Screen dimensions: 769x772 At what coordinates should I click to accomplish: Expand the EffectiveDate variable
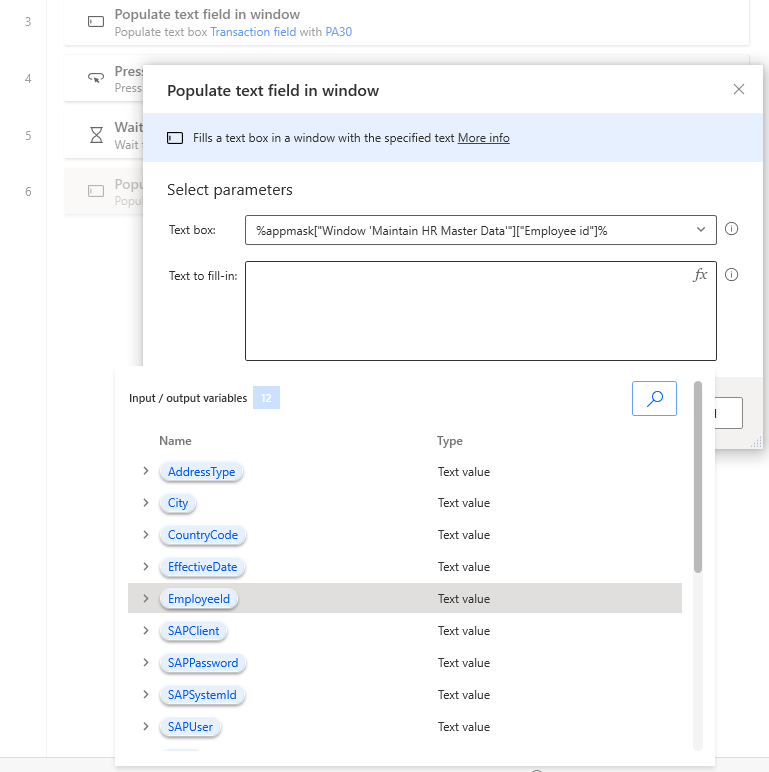pos(146,567)
